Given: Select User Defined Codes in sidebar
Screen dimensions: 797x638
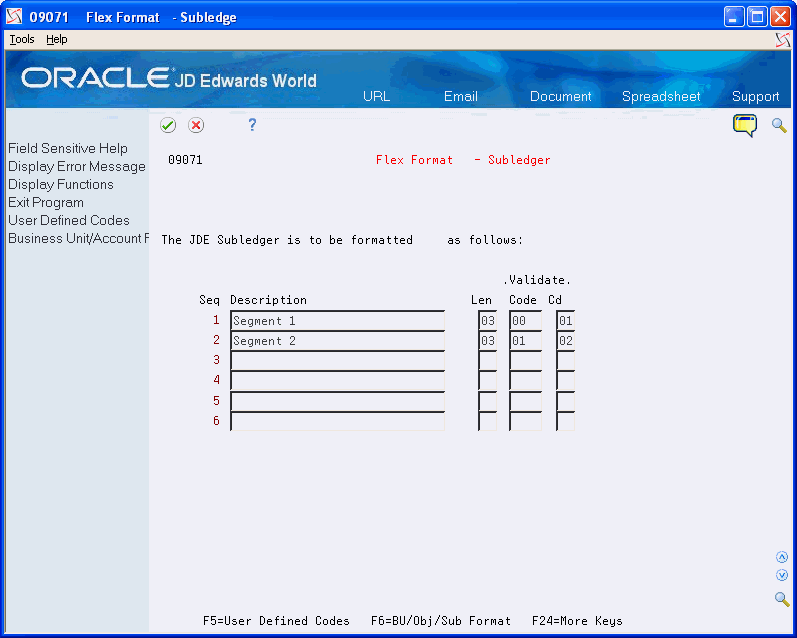Looking at the screenshot, I should tap(69, 220).
